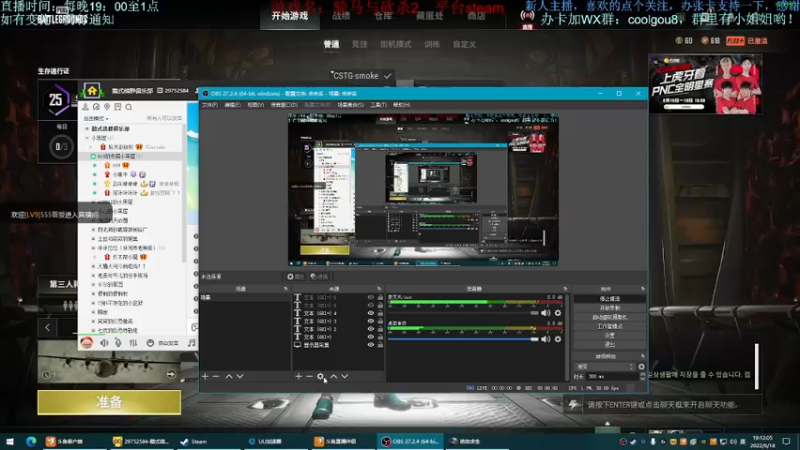The height and width of the screenshot is (450, 800).
Task: Toggle visibility of text source numbered 2
Action: [x=371, y=329]
